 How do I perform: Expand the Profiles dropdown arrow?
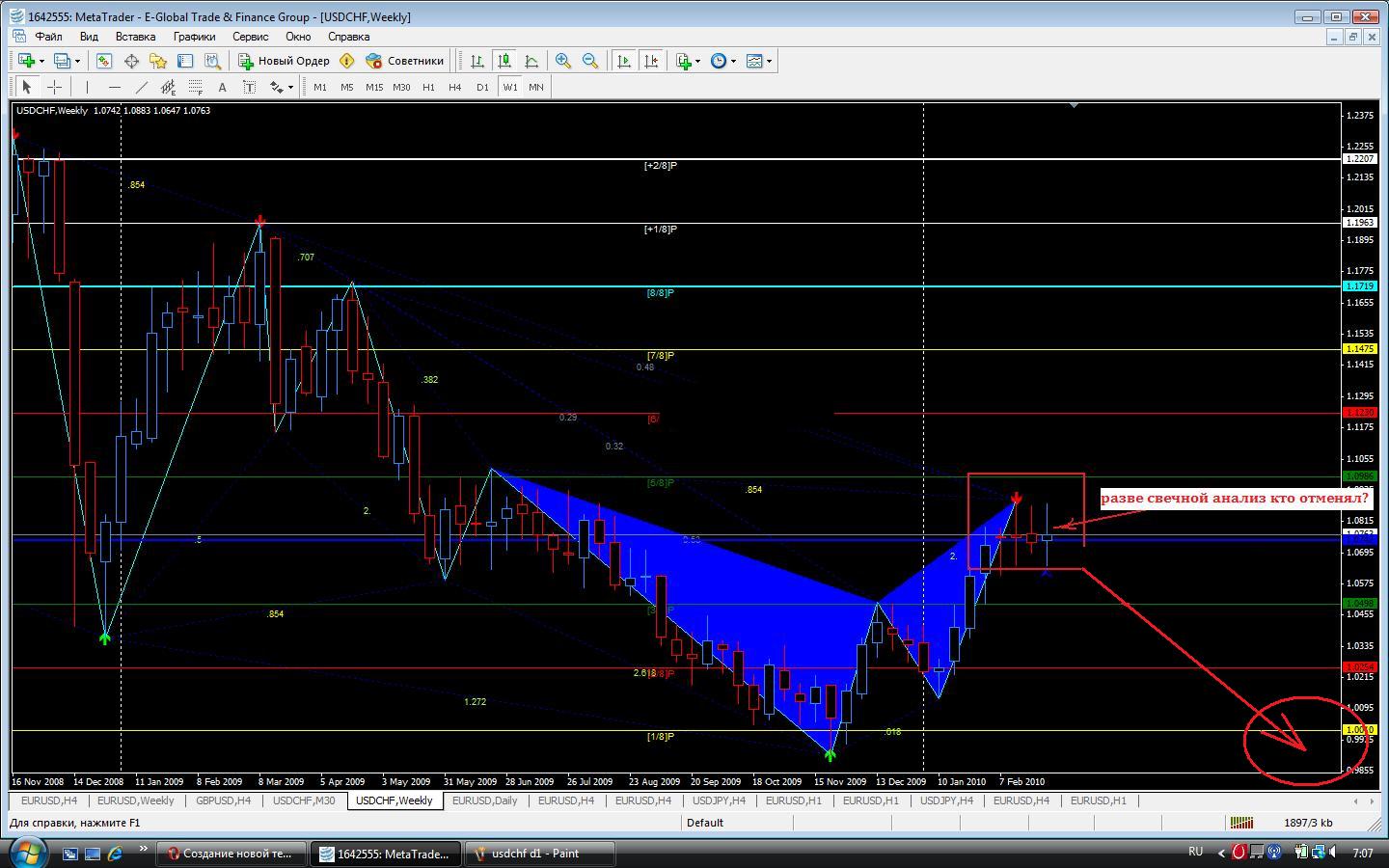pyautogui.click(x=77, y=61)
